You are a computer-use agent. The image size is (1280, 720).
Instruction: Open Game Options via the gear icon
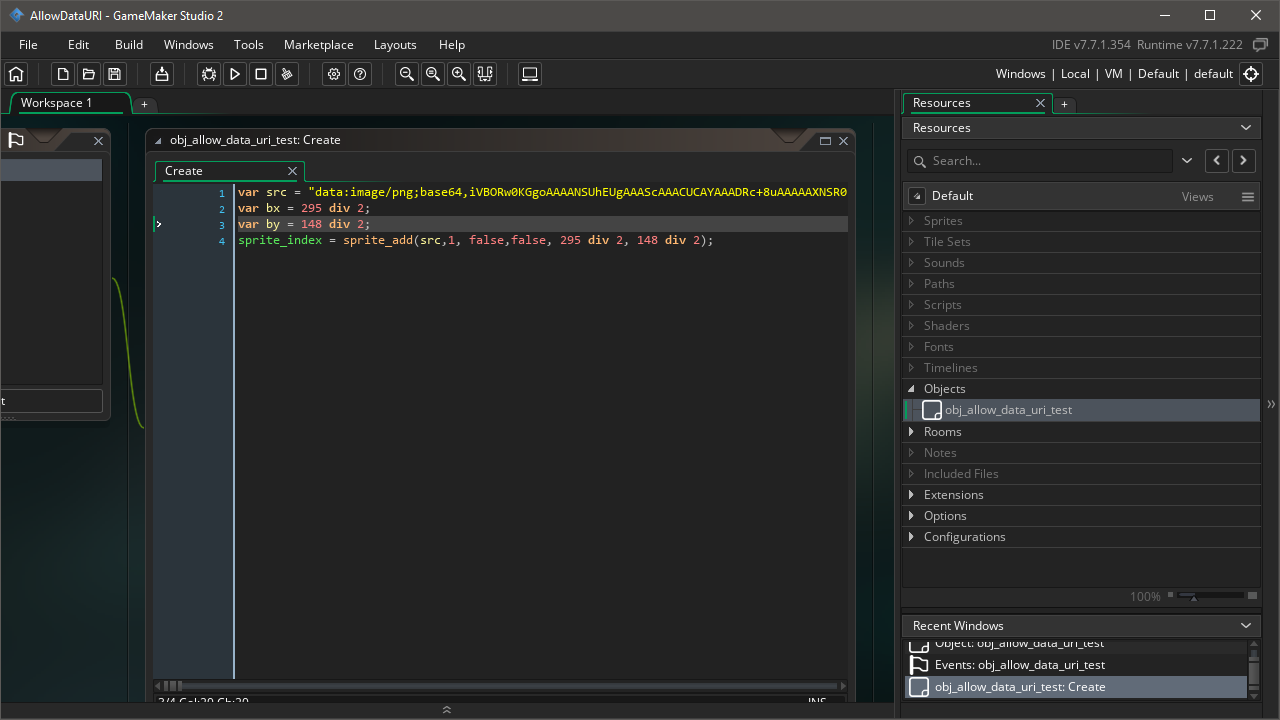point(334,74)
